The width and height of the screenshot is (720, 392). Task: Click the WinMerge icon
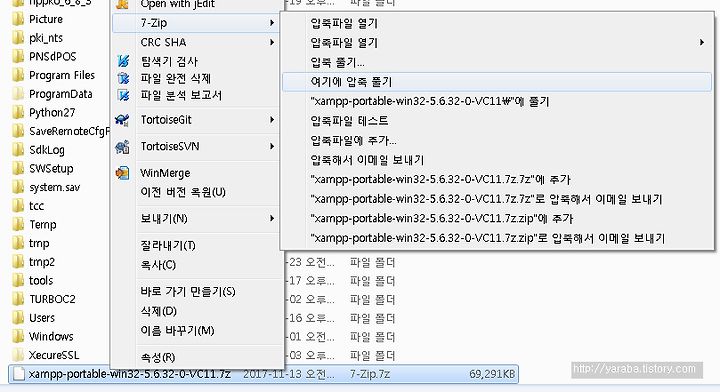123,173
